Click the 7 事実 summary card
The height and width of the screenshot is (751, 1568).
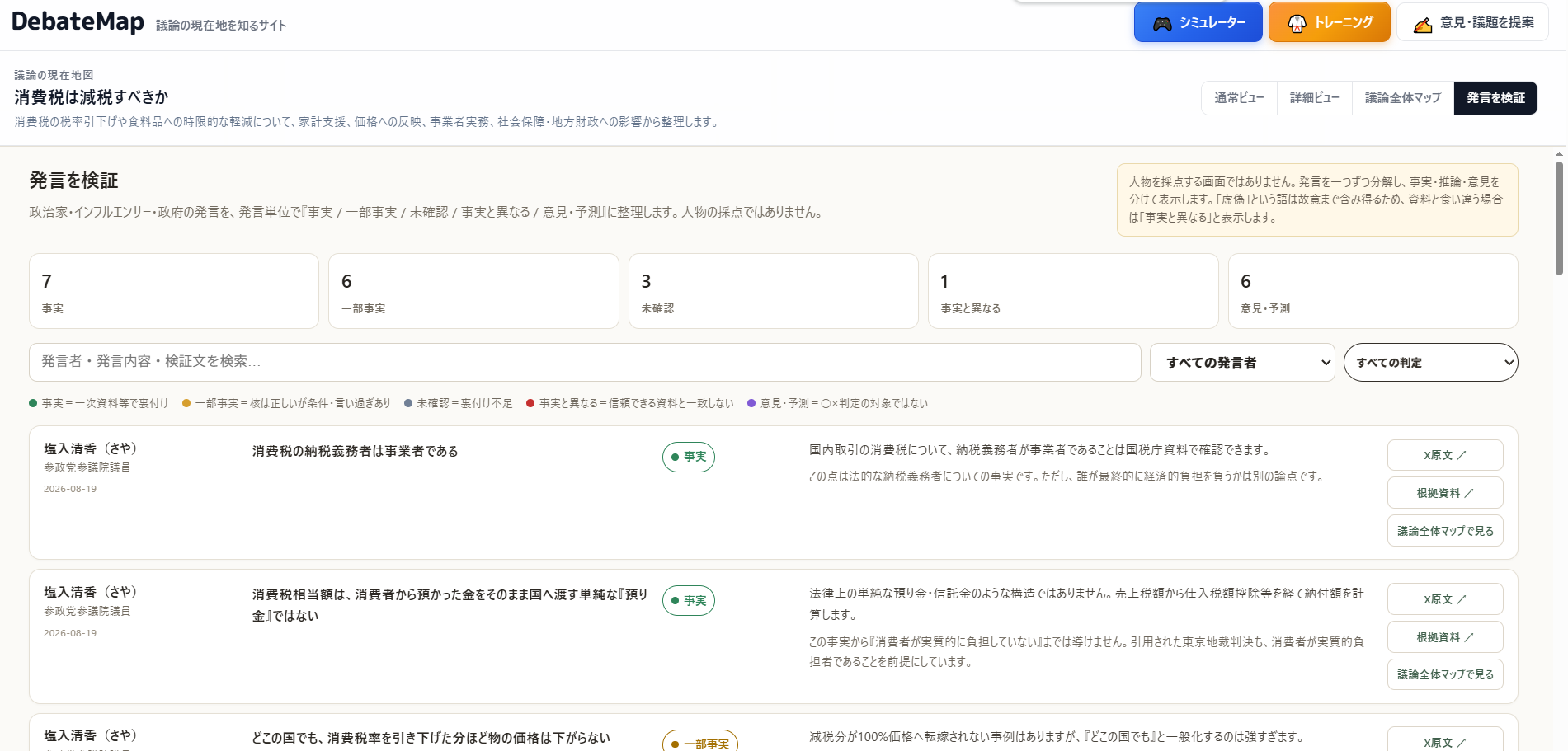(x=174, y=291)
